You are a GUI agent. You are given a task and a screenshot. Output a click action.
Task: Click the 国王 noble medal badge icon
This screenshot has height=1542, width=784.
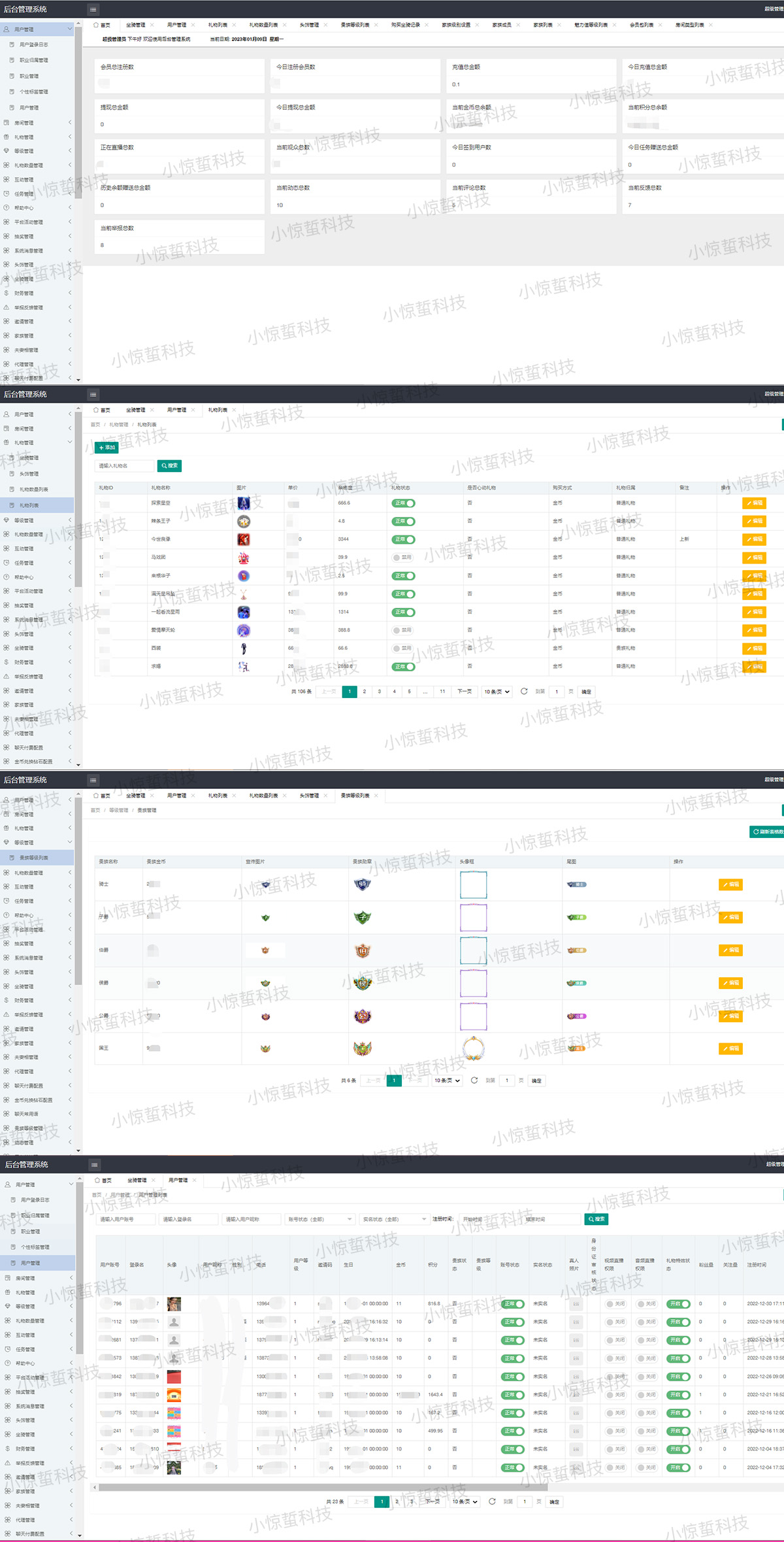click(363, 1048)
